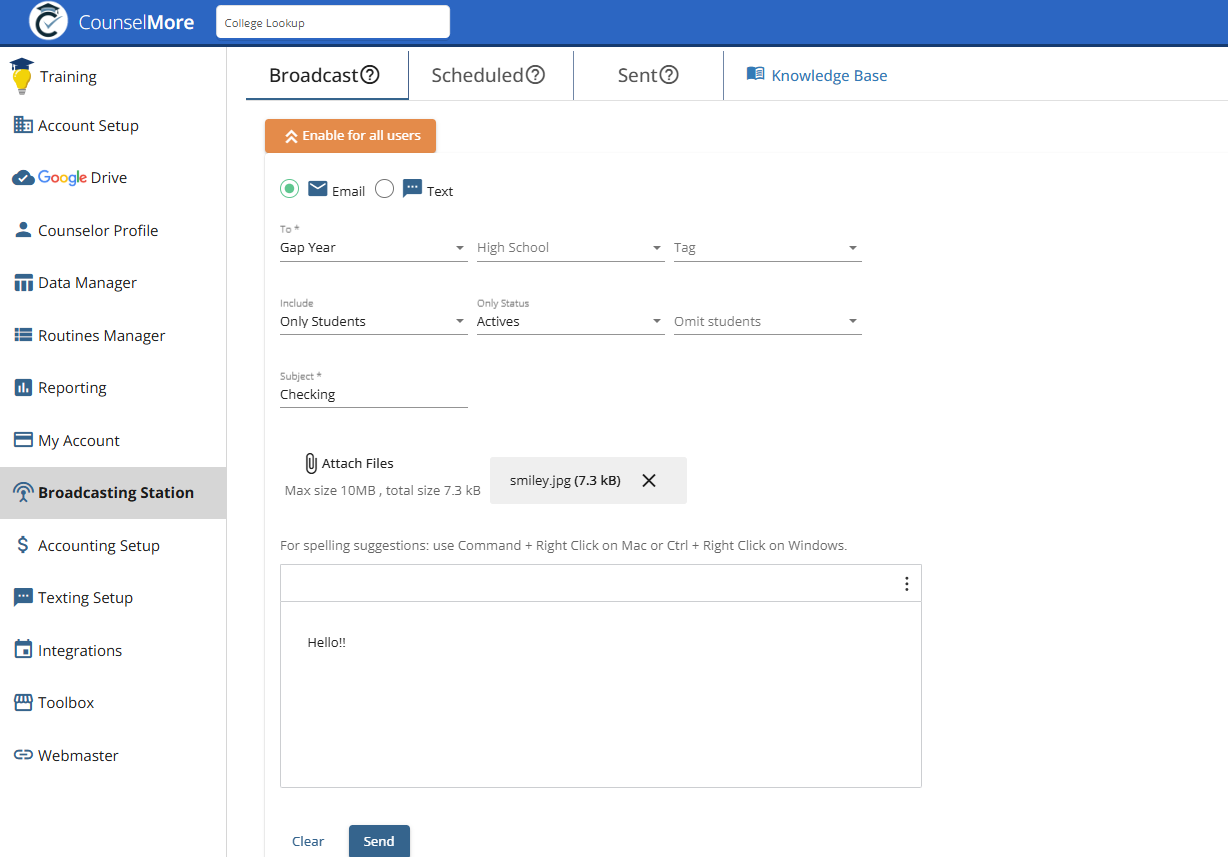Open the Include Only Students dropdown

[x=374, y=321]
